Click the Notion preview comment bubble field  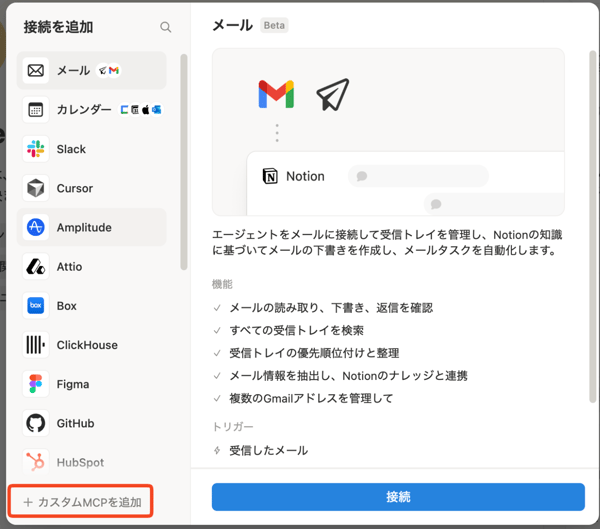(418, 176)
